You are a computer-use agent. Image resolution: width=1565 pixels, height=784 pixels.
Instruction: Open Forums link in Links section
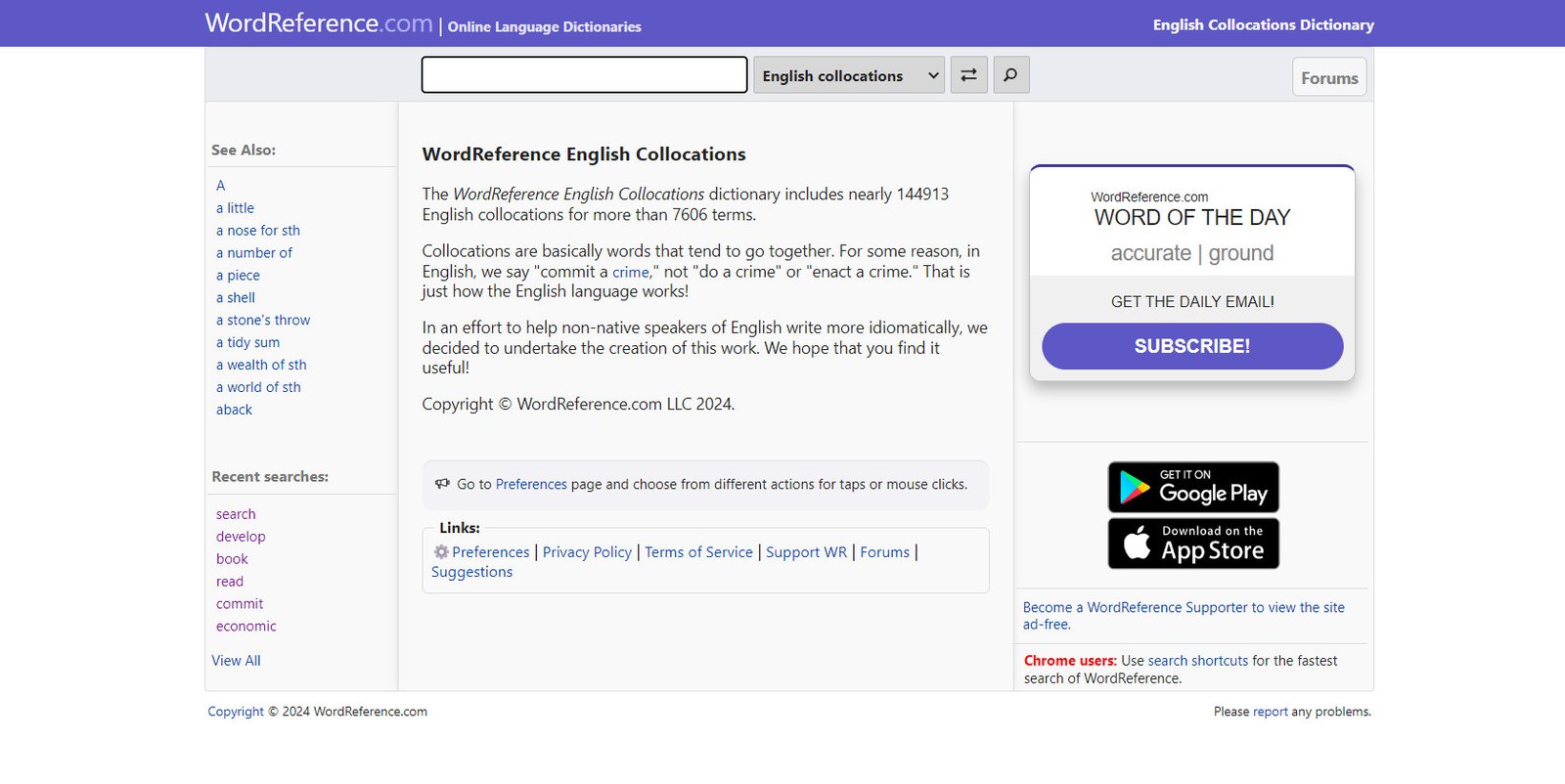884,552
